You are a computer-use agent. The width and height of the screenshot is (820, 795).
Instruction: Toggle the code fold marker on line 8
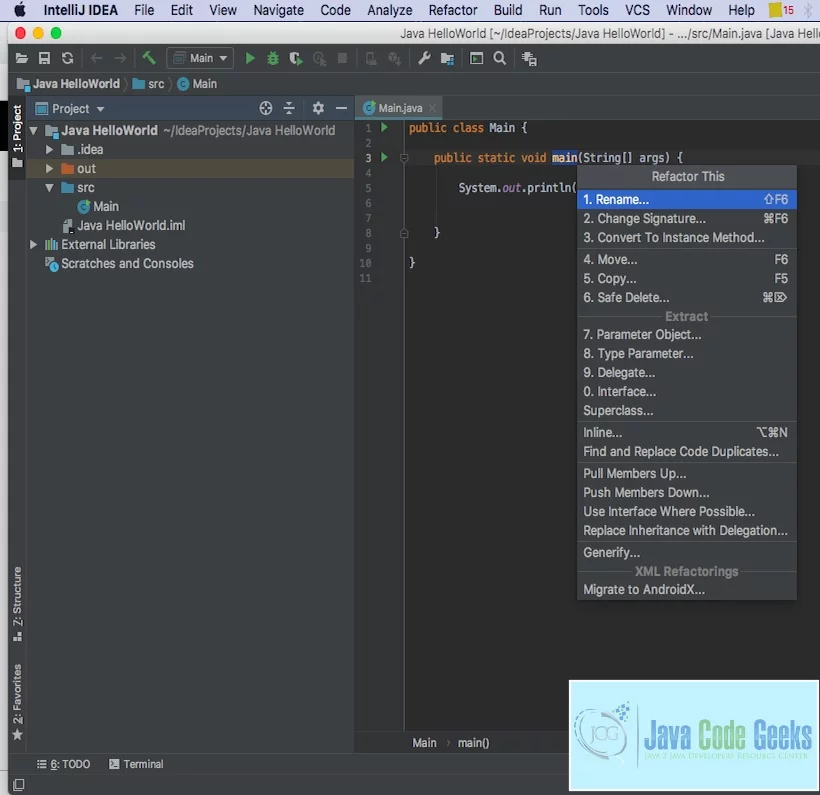click(404, 233)
